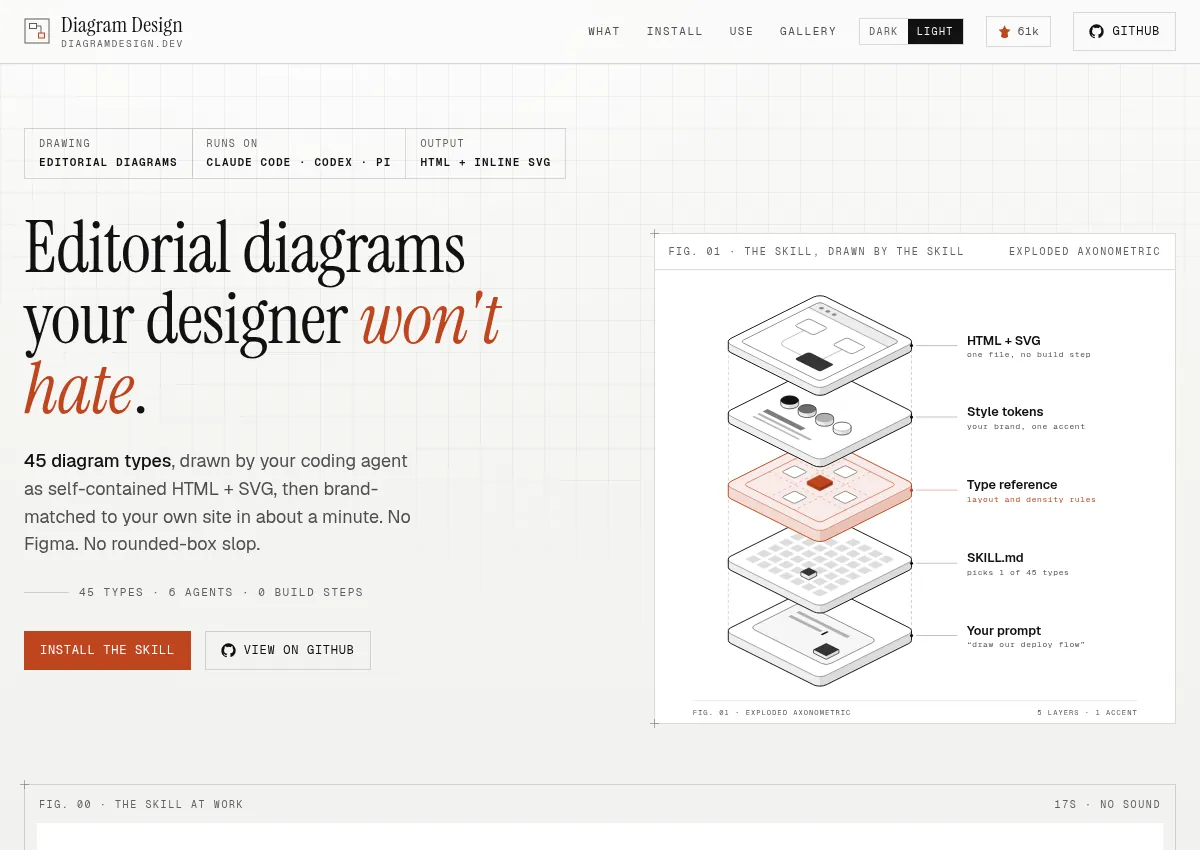Click the 'draw our deploy flow' caption

(x=1026, y=644)
